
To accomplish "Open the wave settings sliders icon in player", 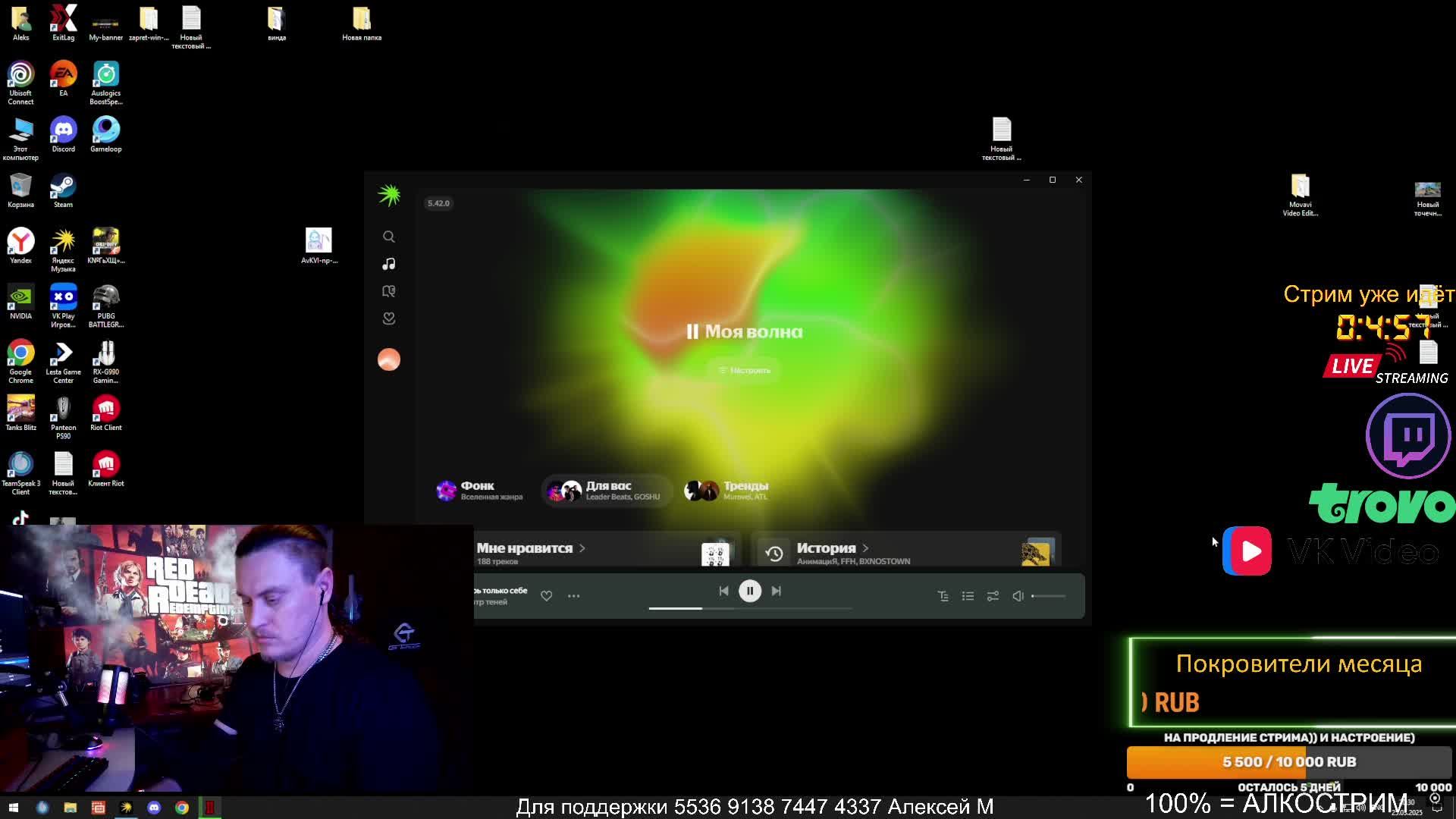I will (993, 596).
